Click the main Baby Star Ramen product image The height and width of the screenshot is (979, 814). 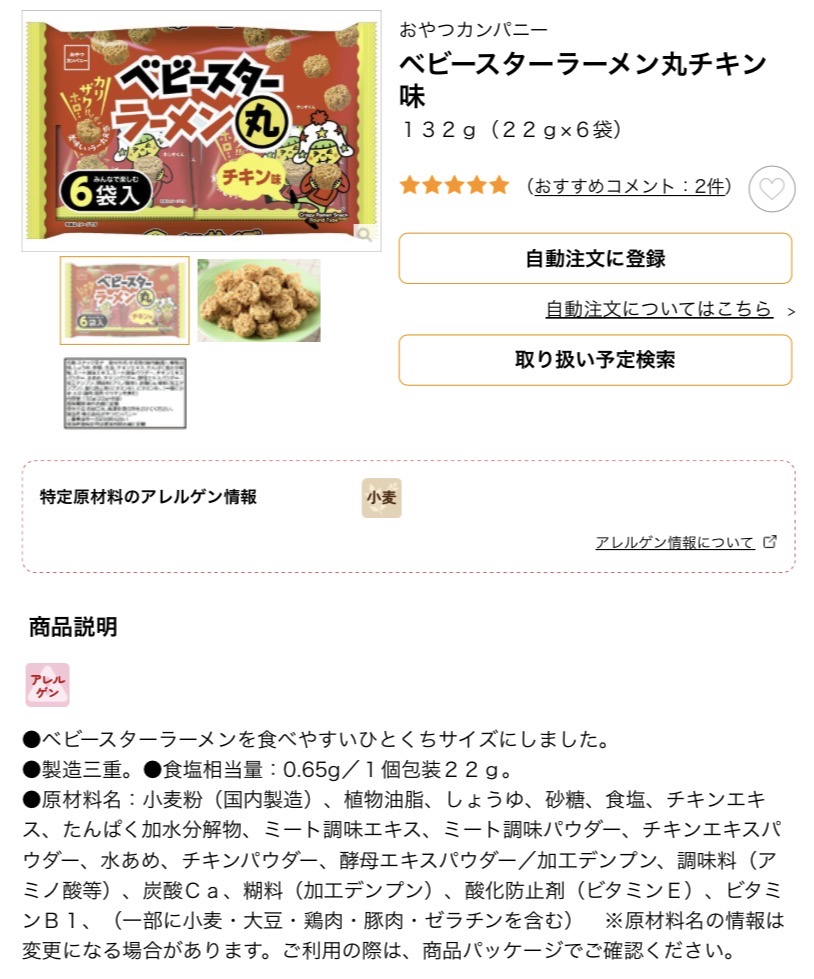click(201, 131)
